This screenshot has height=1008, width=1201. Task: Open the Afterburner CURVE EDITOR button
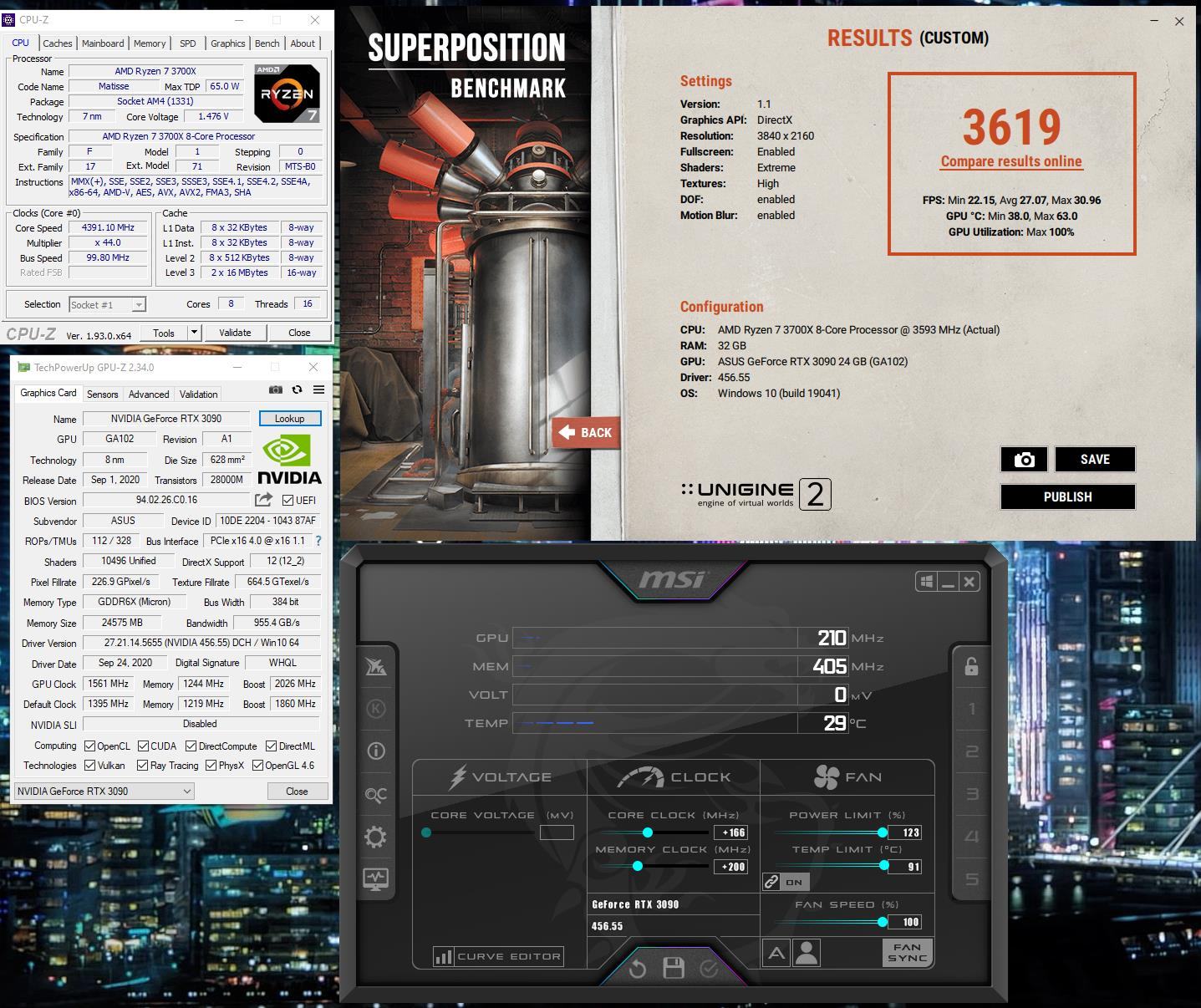click(x=498, y=956)
